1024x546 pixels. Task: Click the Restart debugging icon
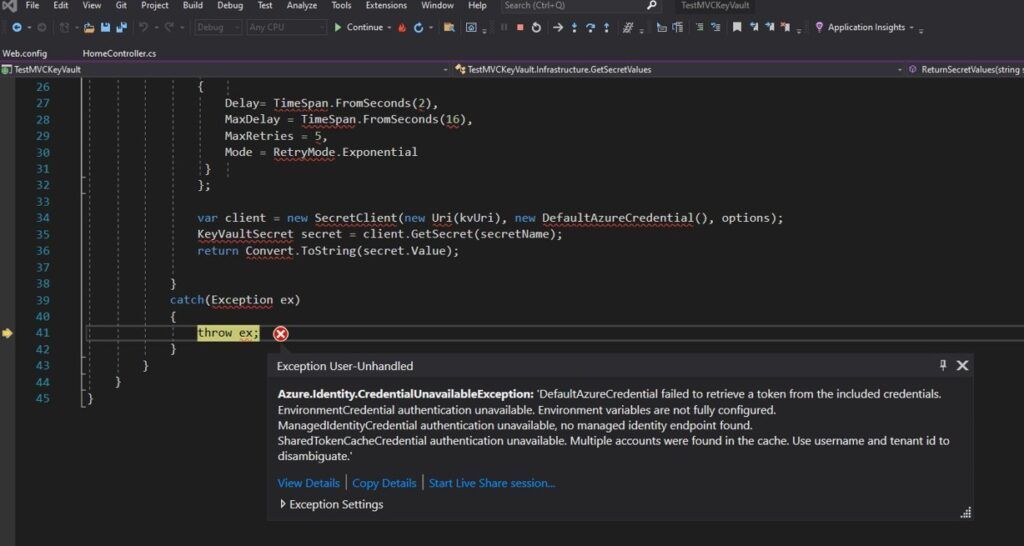(x=537, y=27)
